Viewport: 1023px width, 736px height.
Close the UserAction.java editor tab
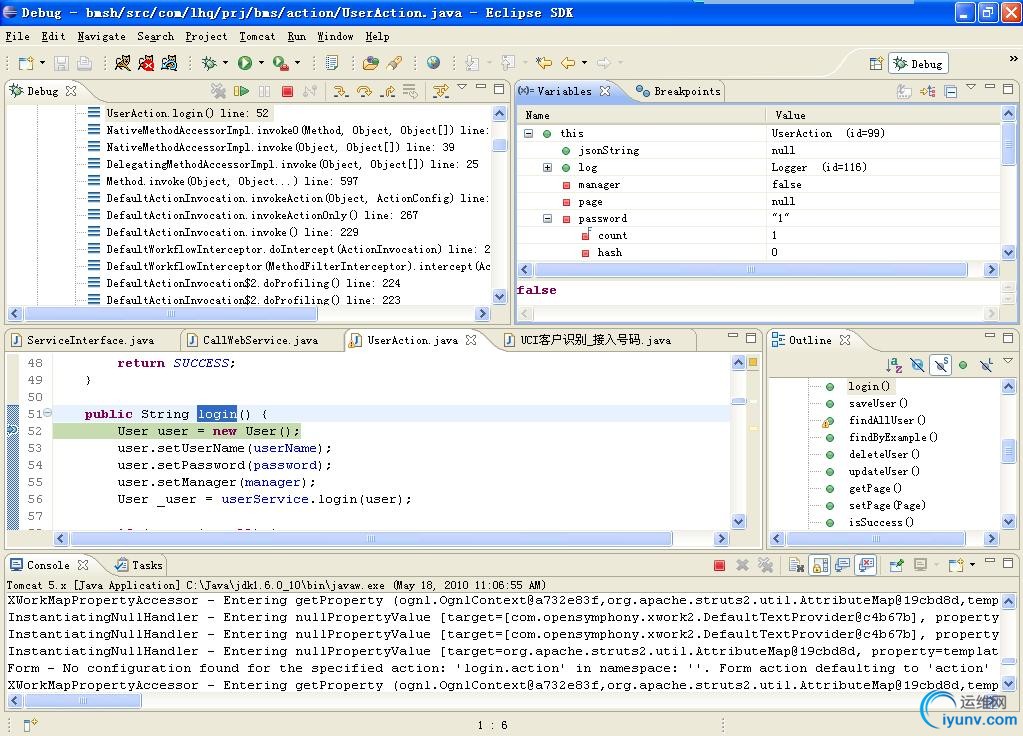coord(471,340)
